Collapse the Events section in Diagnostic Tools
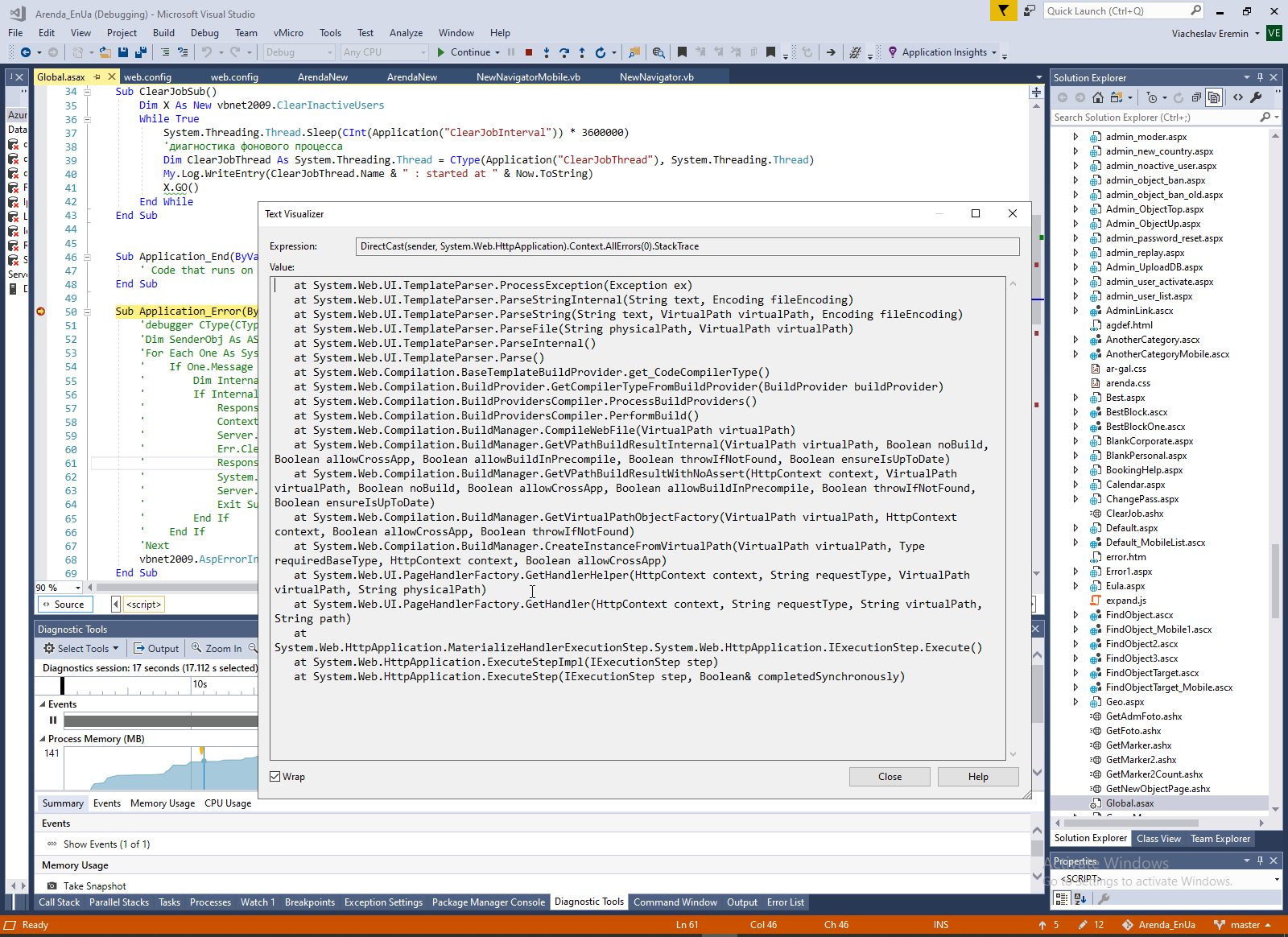The height and width of the screenshot is (937, 1288). pos(43,704)
